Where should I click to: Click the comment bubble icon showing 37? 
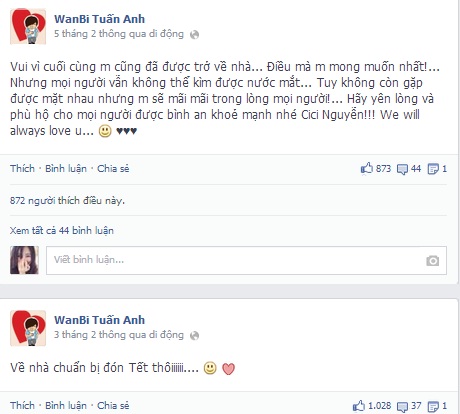coord(402,407)
